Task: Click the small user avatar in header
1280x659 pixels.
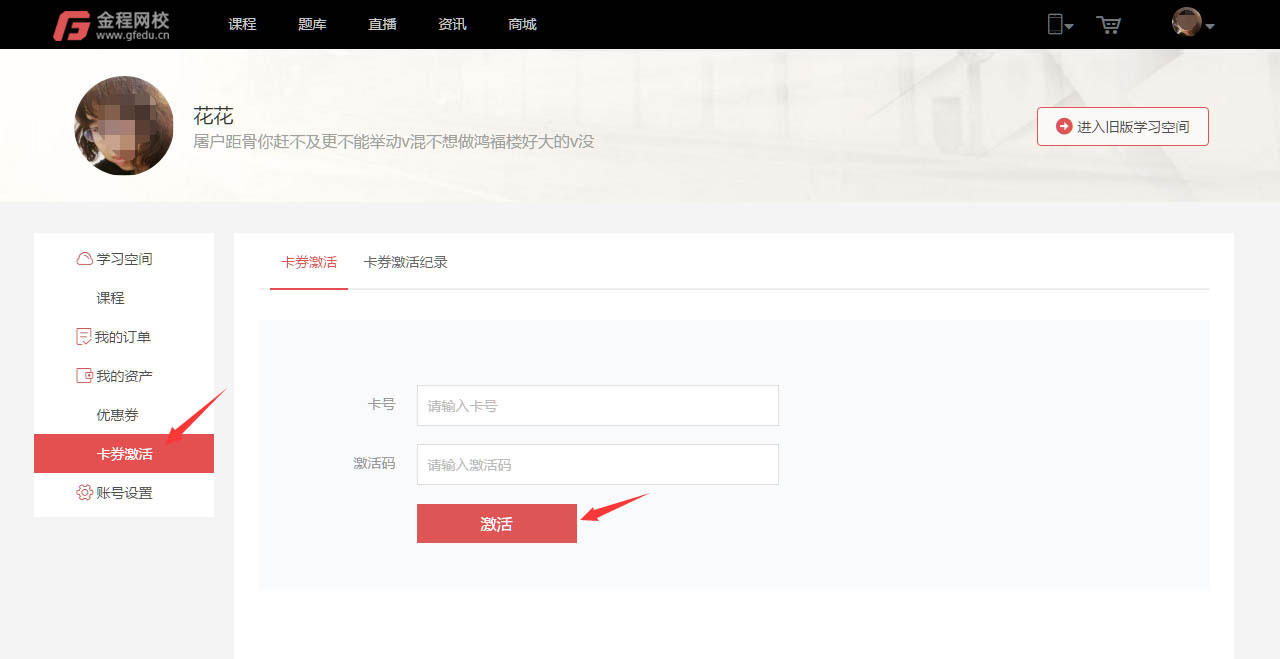Action: [x=1186, y=23]
